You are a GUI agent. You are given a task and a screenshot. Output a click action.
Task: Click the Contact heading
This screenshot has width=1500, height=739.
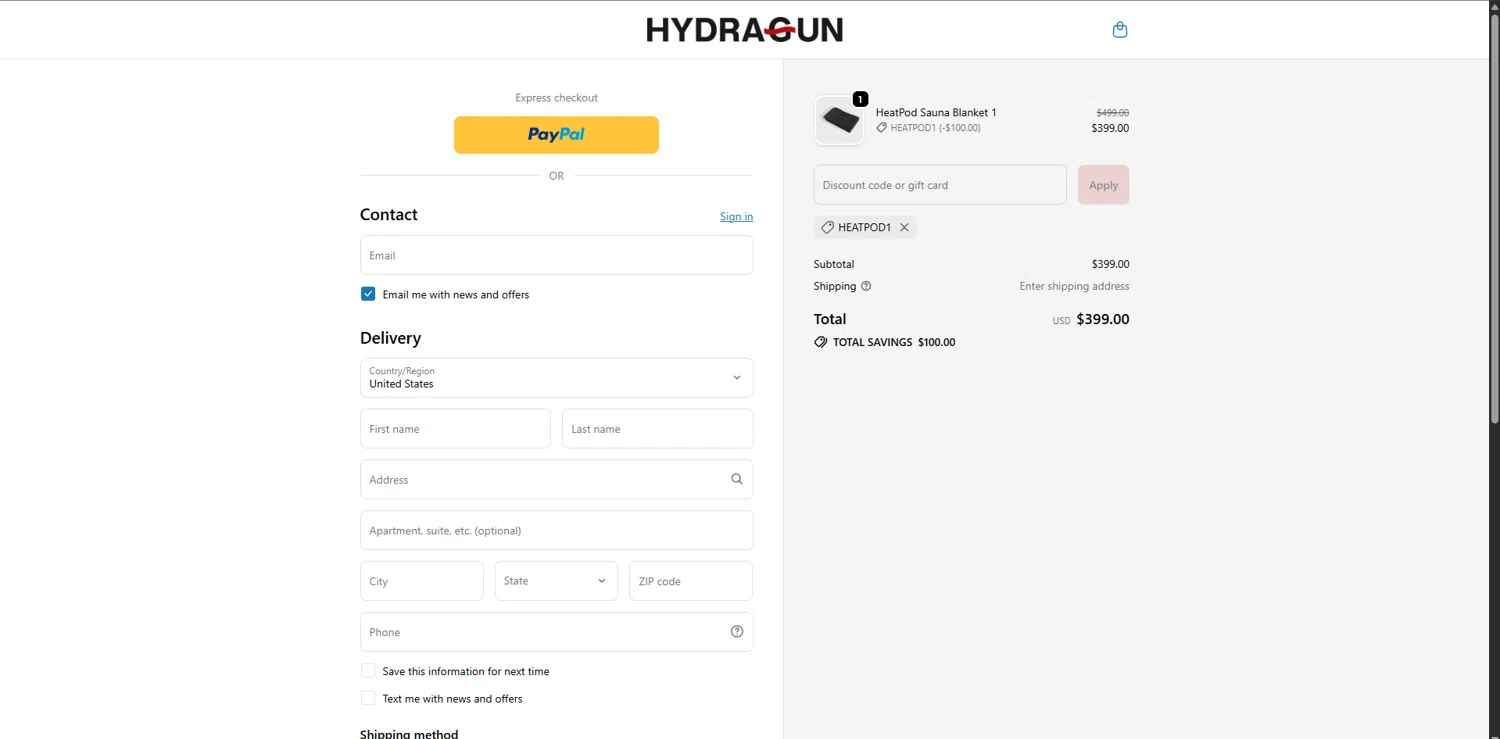pos(389,215)
